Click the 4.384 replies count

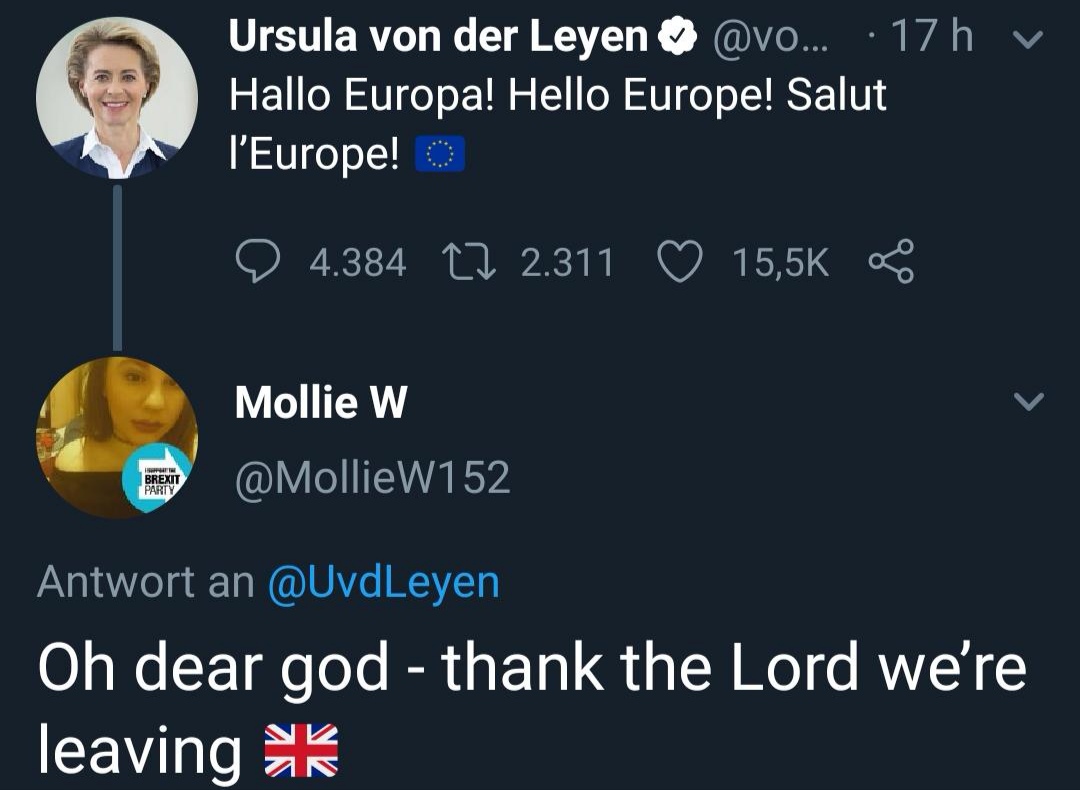(358, 263)
